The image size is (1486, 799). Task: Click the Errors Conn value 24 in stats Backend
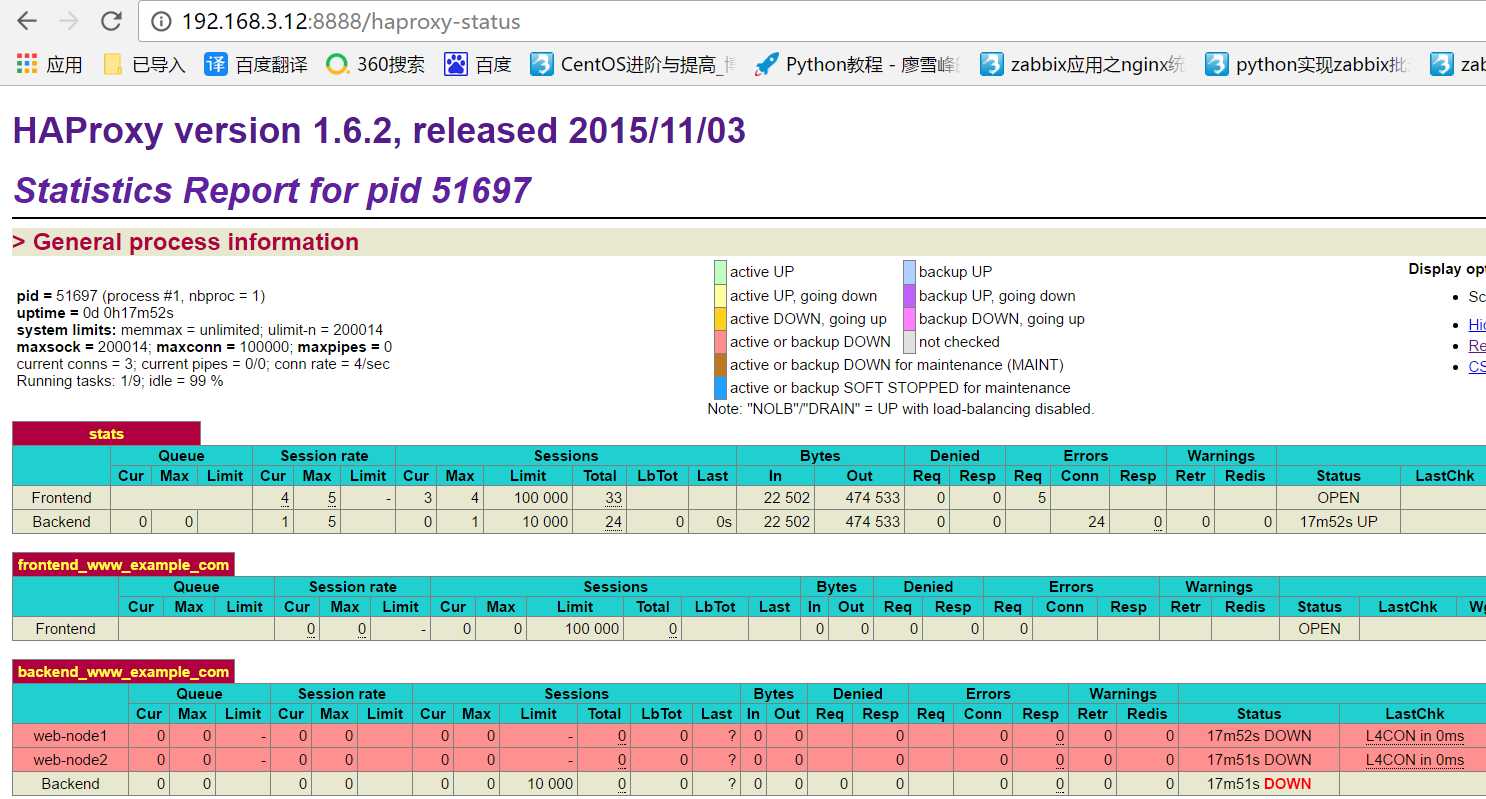1096,522
